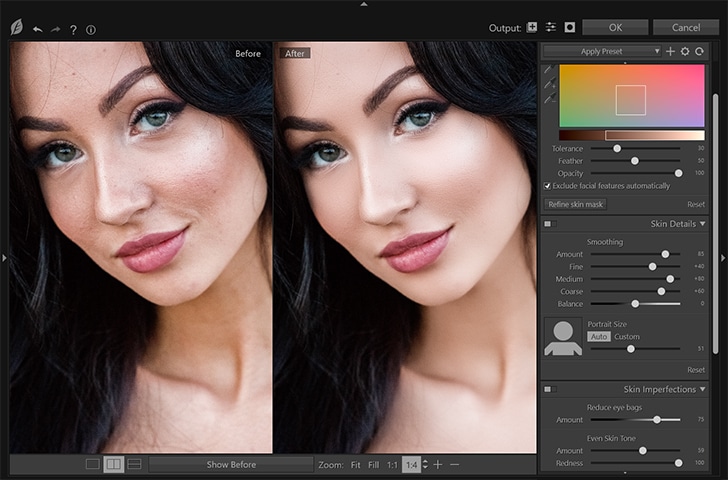This screenshot has height=480, width=728.
Task: Click the Opacity slider handle
Action: pos(679,173)
